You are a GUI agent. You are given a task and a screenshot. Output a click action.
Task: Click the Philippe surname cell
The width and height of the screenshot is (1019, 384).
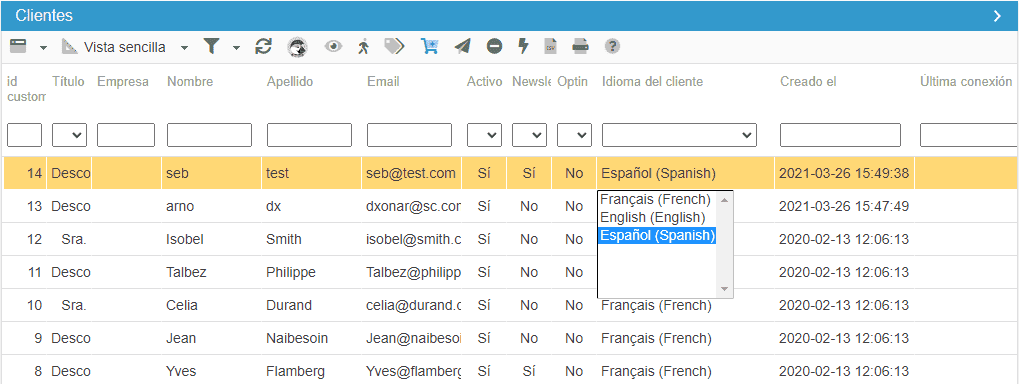pyautogui.click(x=311, y=272)
